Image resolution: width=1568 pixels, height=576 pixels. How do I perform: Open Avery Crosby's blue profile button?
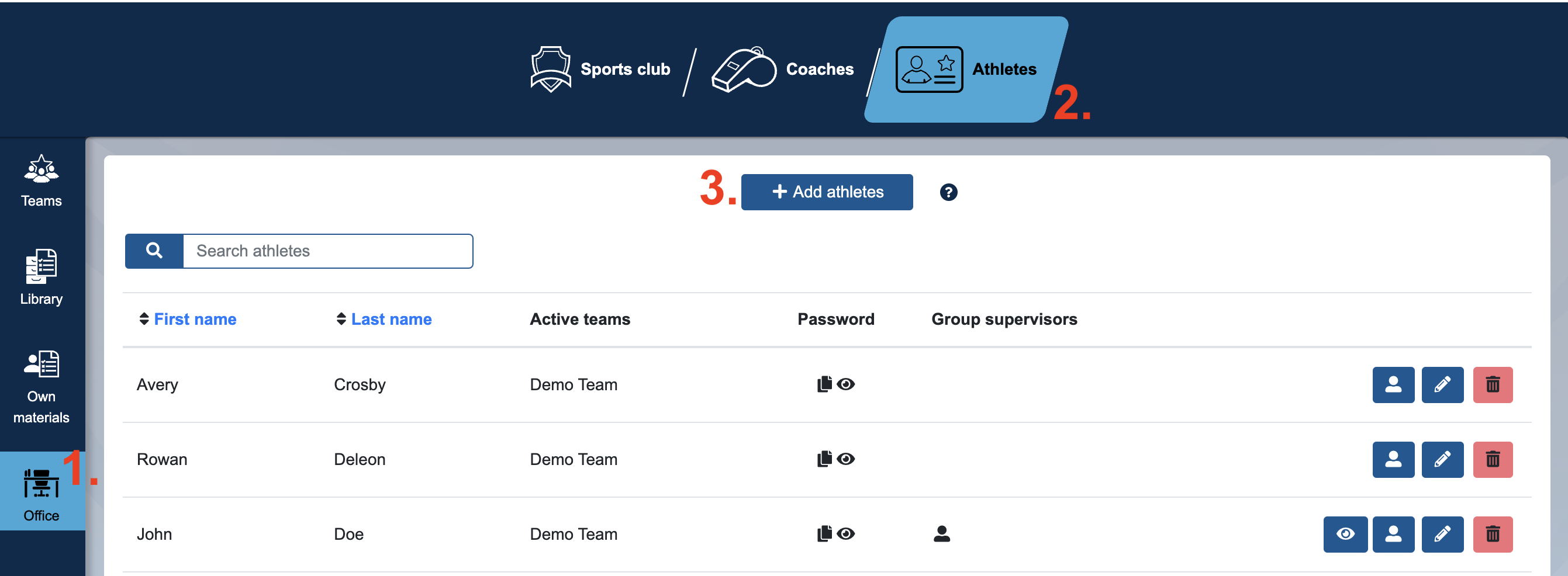[1393, 385]
